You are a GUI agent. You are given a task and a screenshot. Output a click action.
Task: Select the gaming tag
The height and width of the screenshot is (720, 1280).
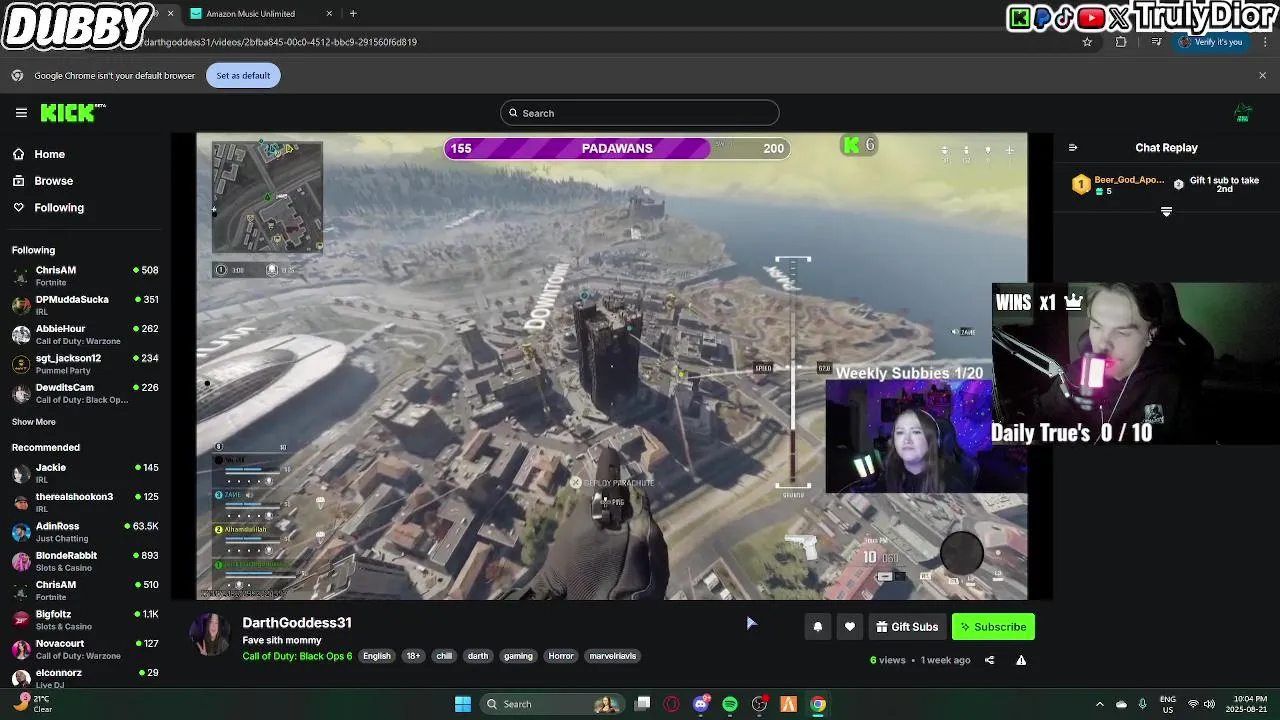coord(518,656)
